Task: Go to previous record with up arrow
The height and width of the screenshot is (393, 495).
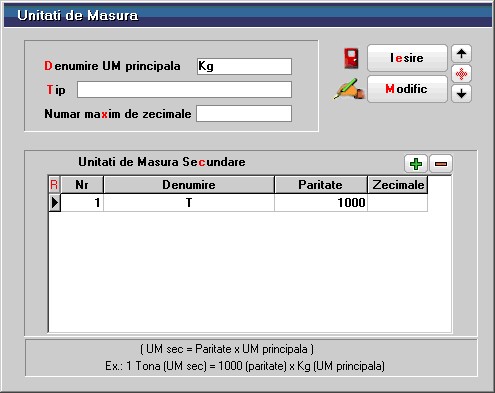Action: click(x=461, y=54)
